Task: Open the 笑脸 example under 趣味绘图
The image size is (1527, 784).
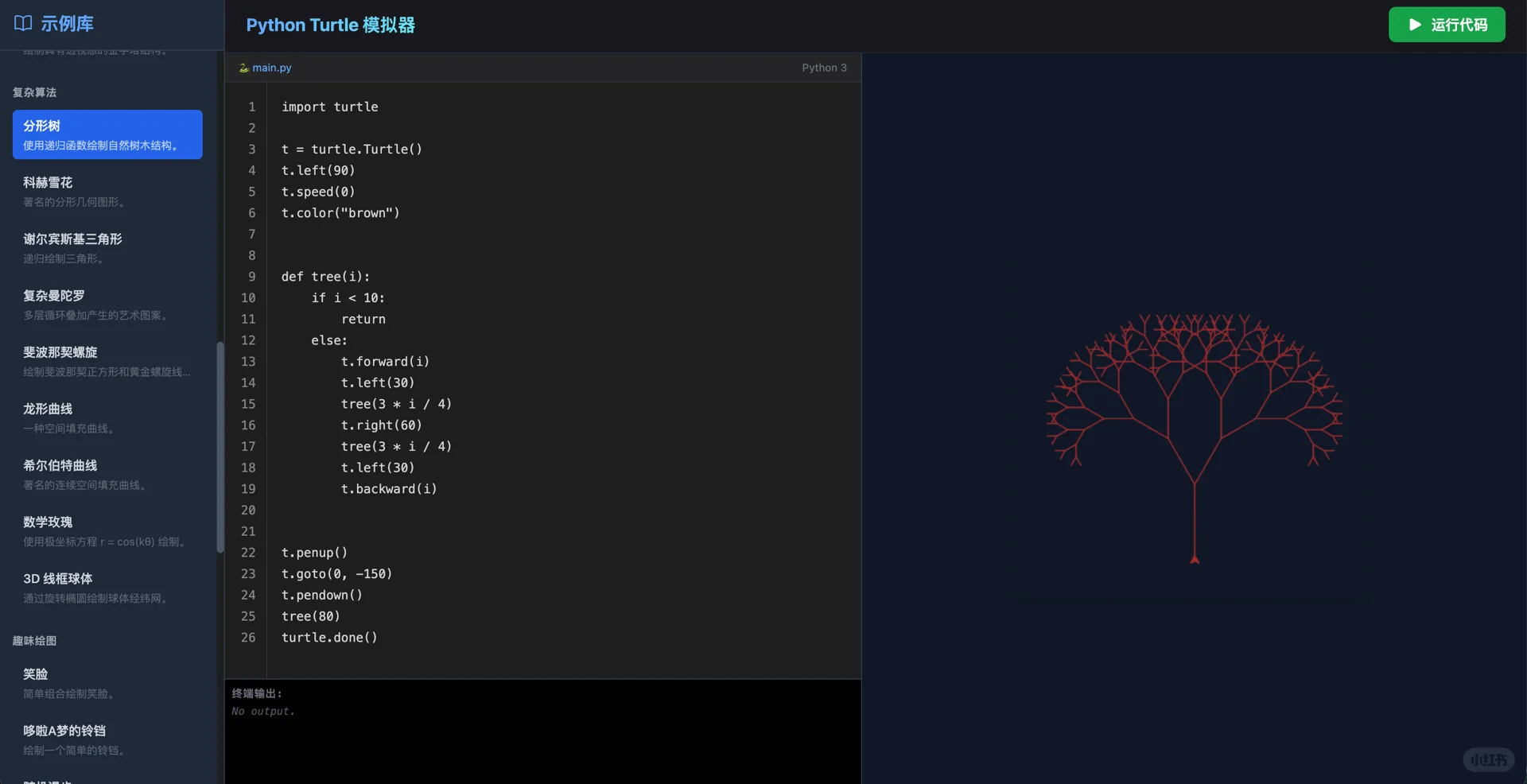Action: (x=107, y=682)
